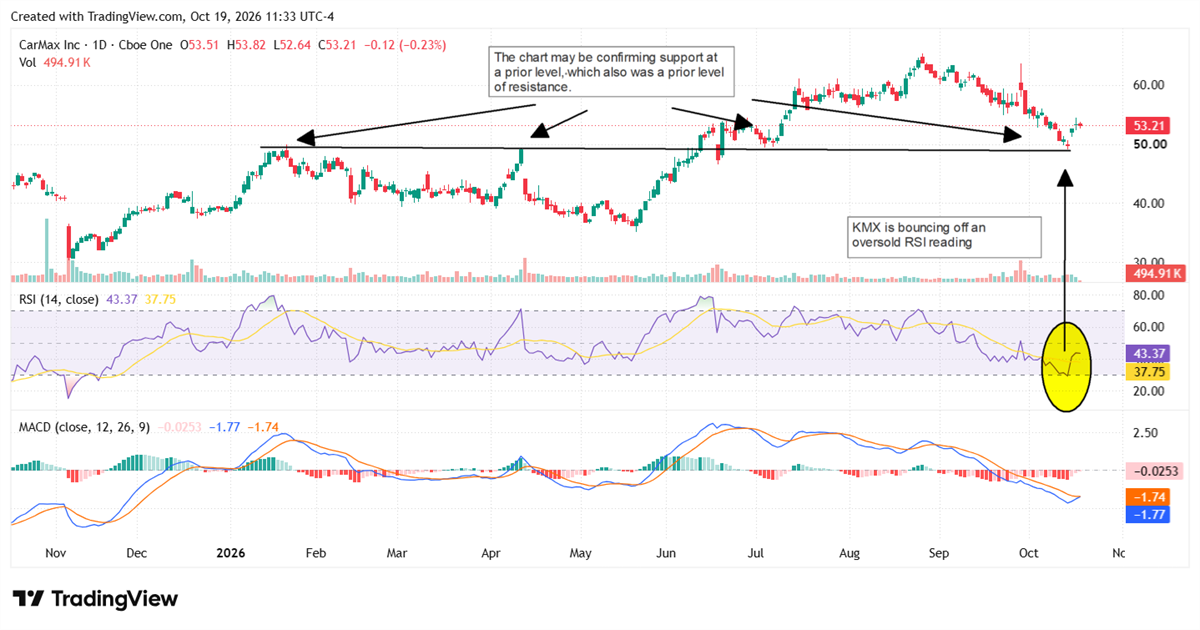Click the 'Dec' label on the time axis
Screen dimensions: 1200x630
(136, 552)
